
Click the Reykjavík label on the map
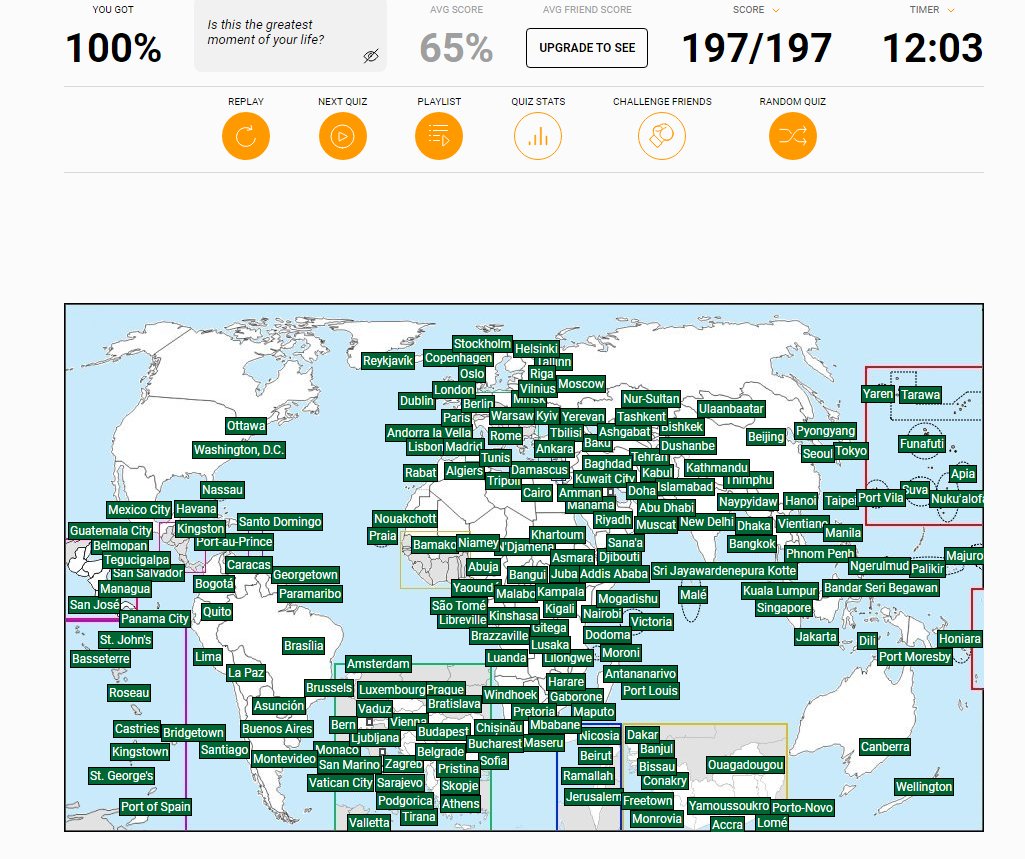[388, 360]
